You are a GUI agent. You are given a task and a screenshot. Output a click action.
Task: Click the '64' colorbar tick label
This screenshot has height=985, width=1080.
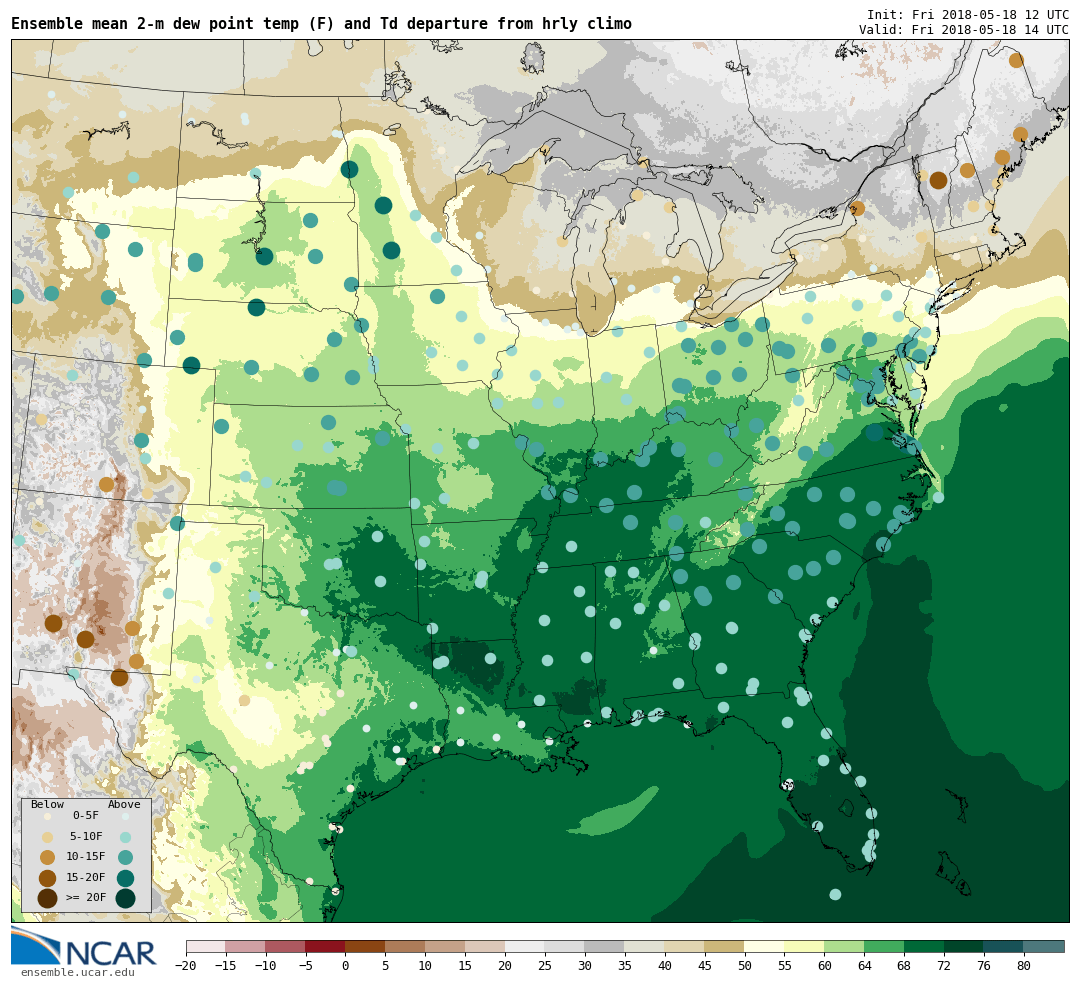click(865, 966)
